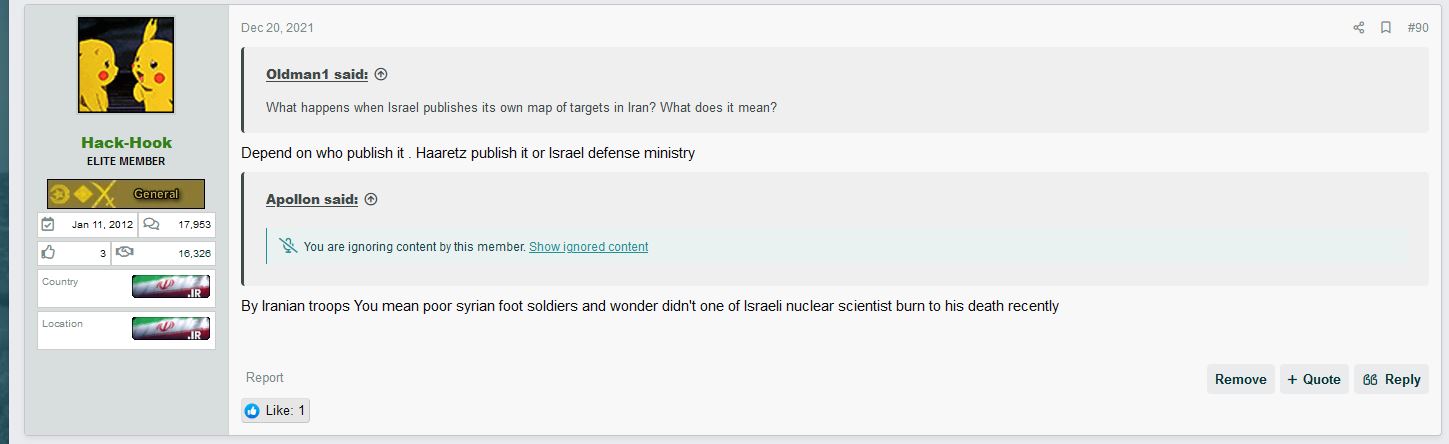Click the share post icon
The width and height of the screenshot is (1449, 444).
pos(1358,28)
